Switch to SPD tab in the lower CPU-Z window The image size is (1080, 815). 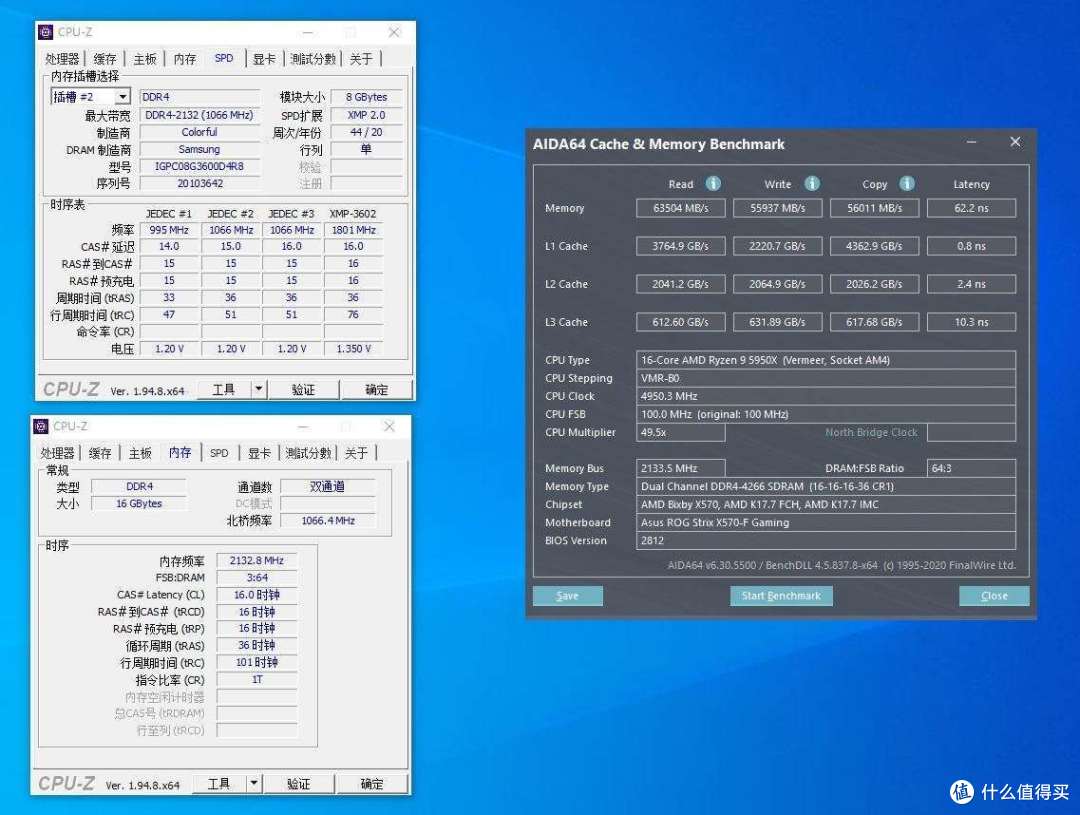tap(218, 453)
